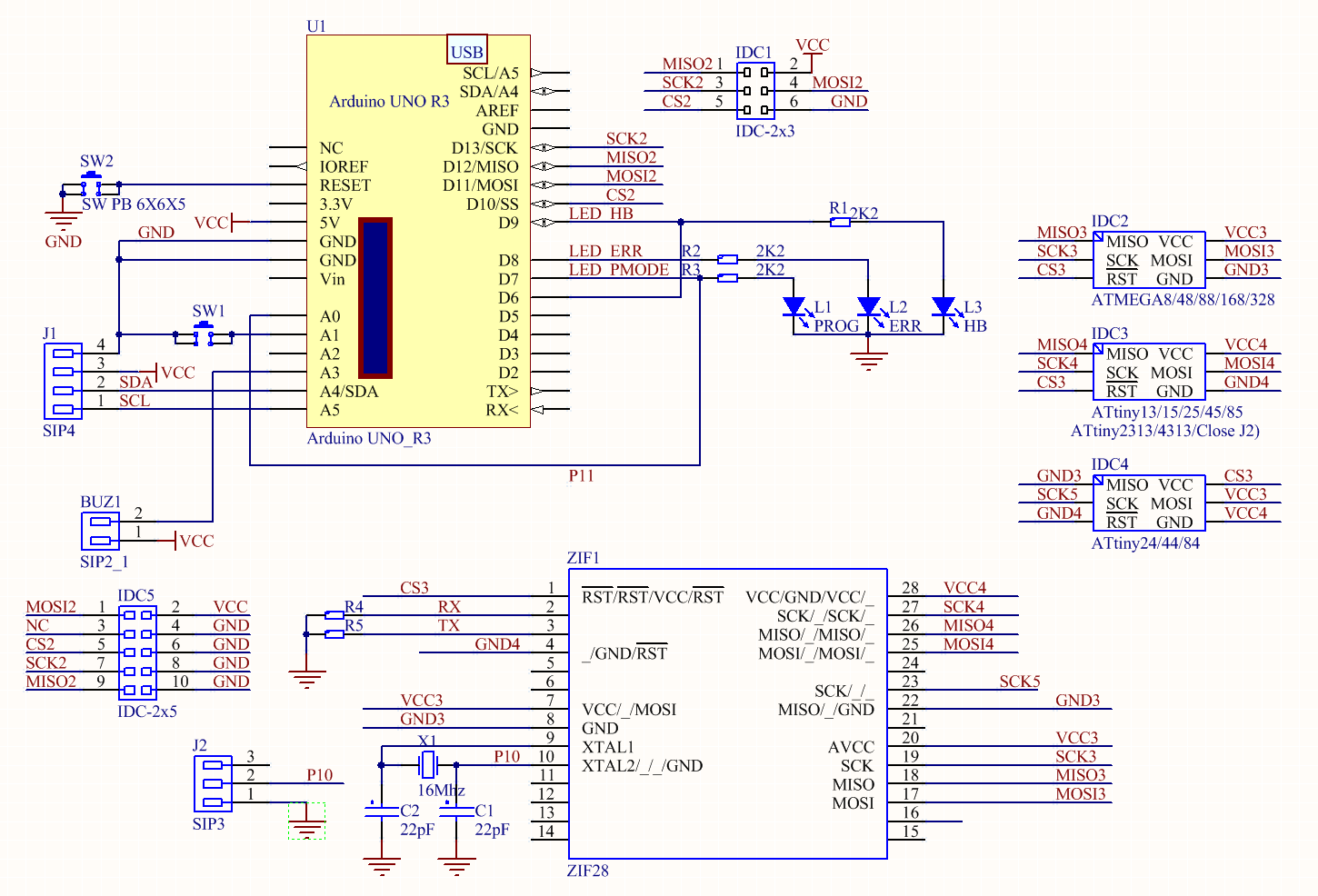This screenshot has height=896, width=1318.
Task: Select the IDC2 ATMEGA connector block
Action: [x=1149, y=260]
